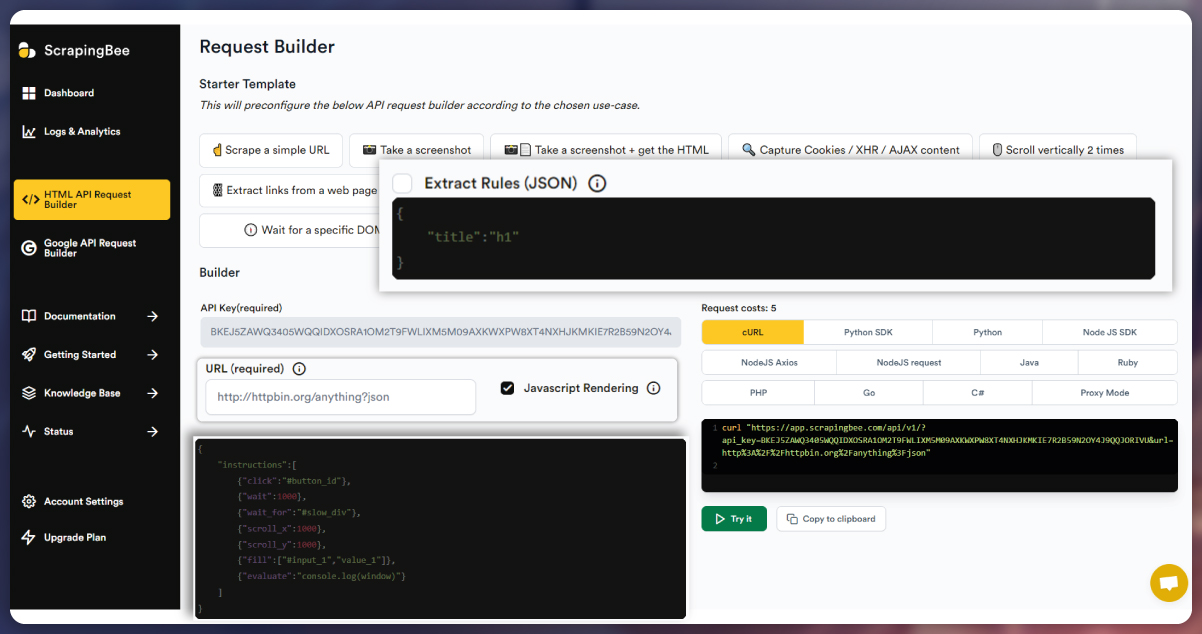Click the Try it button
The width and height of the screenshot is (1202, 634).
[734, 519]
